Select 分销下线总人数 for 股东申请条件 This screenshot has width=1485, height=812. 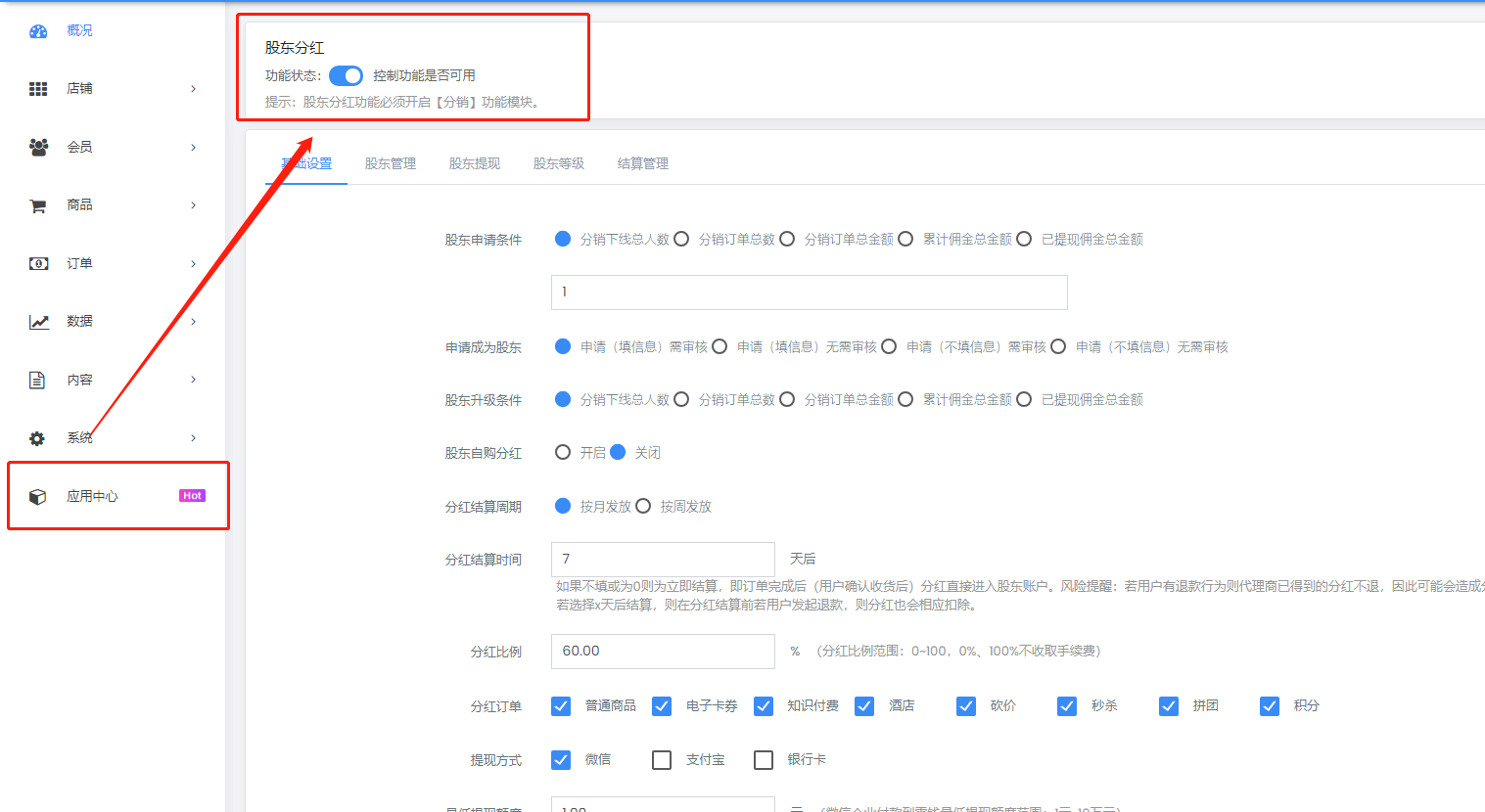[563, 239]
